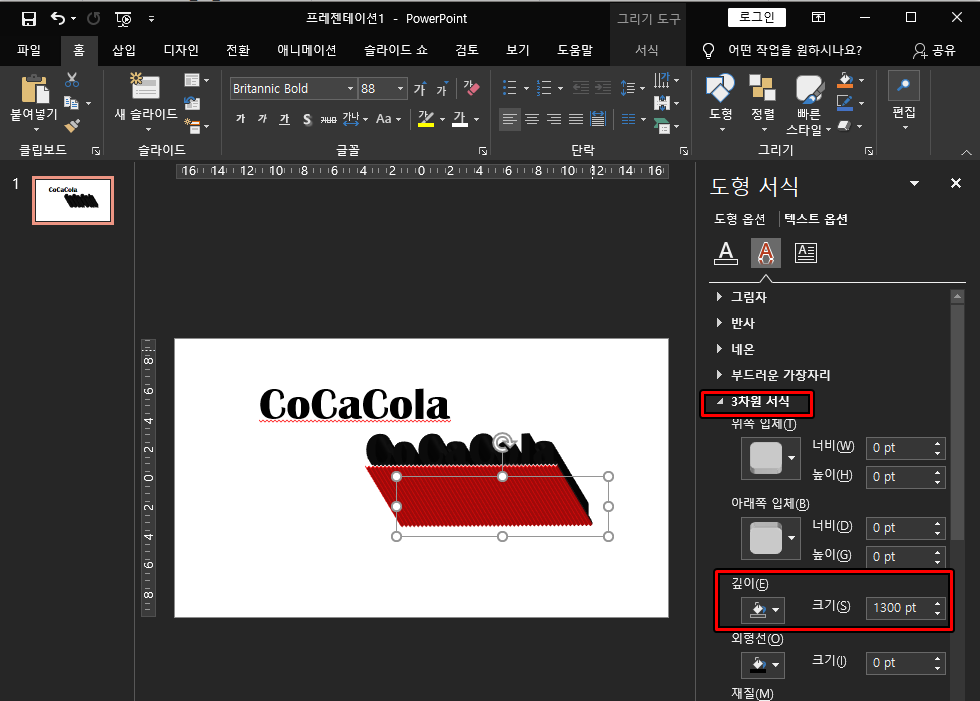Paste from the clipboard icon
This screenshot has height=701, width=980.
(x=35, y=89)
